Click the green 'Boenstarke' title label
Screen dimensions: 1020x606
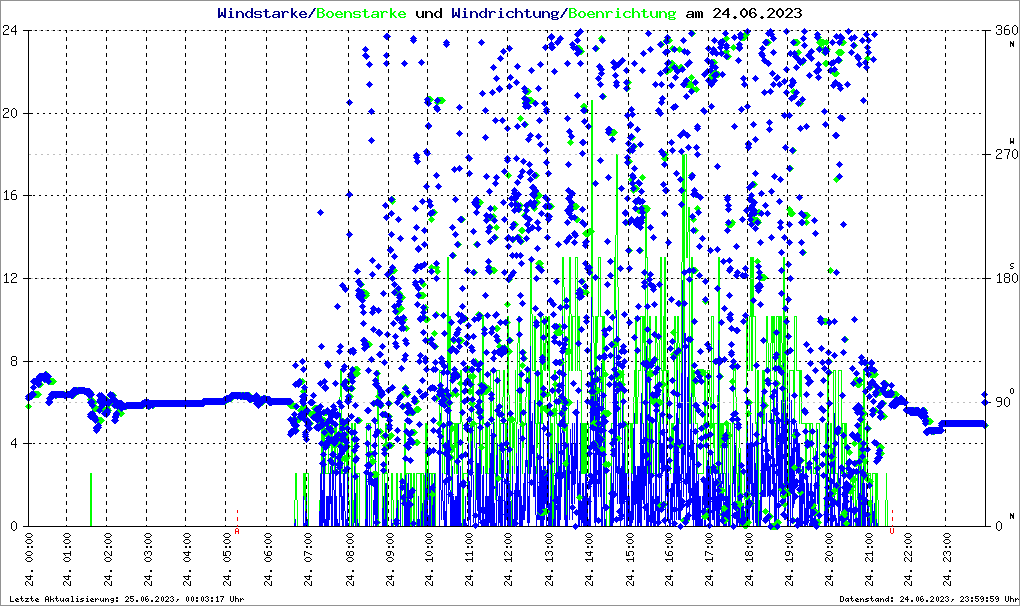click(361, 14)
